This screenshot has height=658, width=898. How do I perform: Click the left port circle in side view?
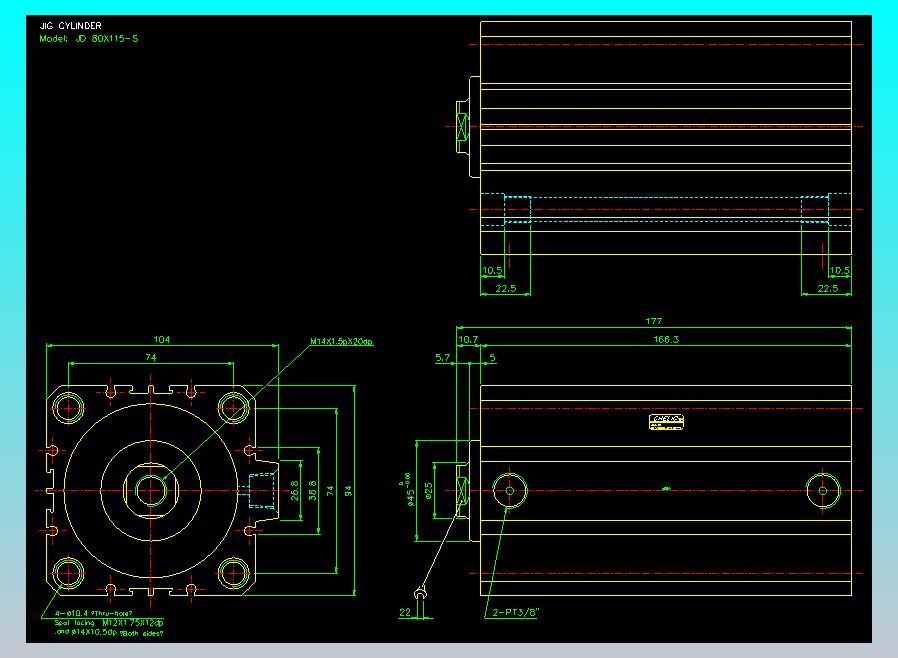511,490
